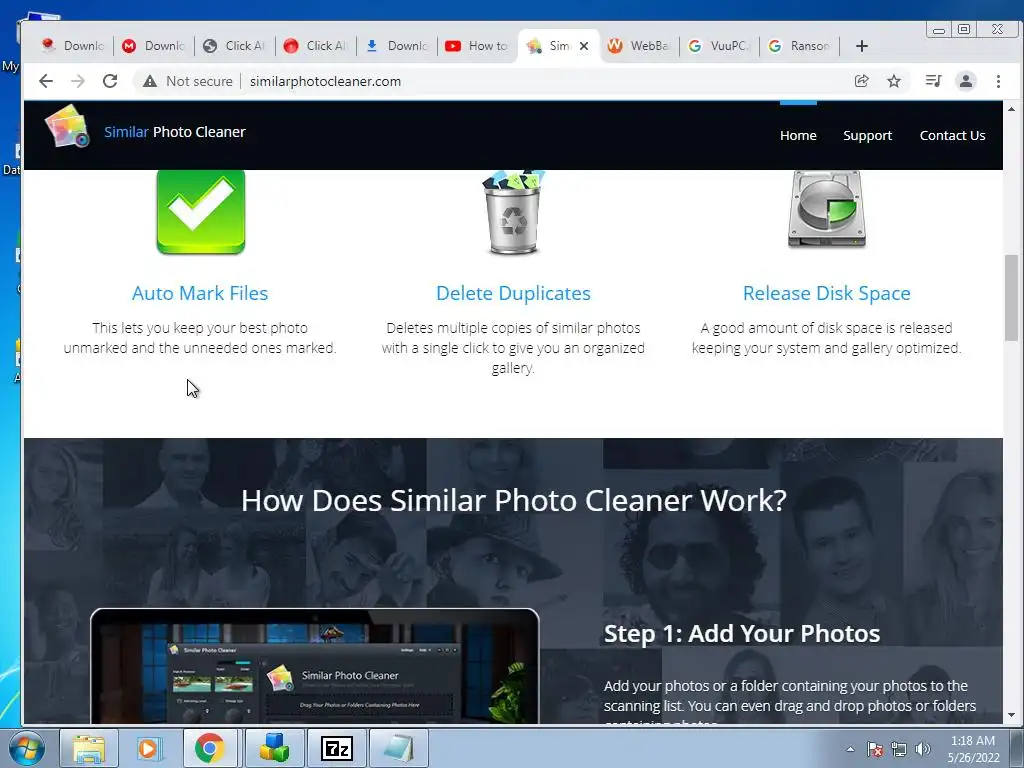The image size is (1024, 768).
Task: Switch to the Click Al tab with red circle icon
Action: (315, 46)
